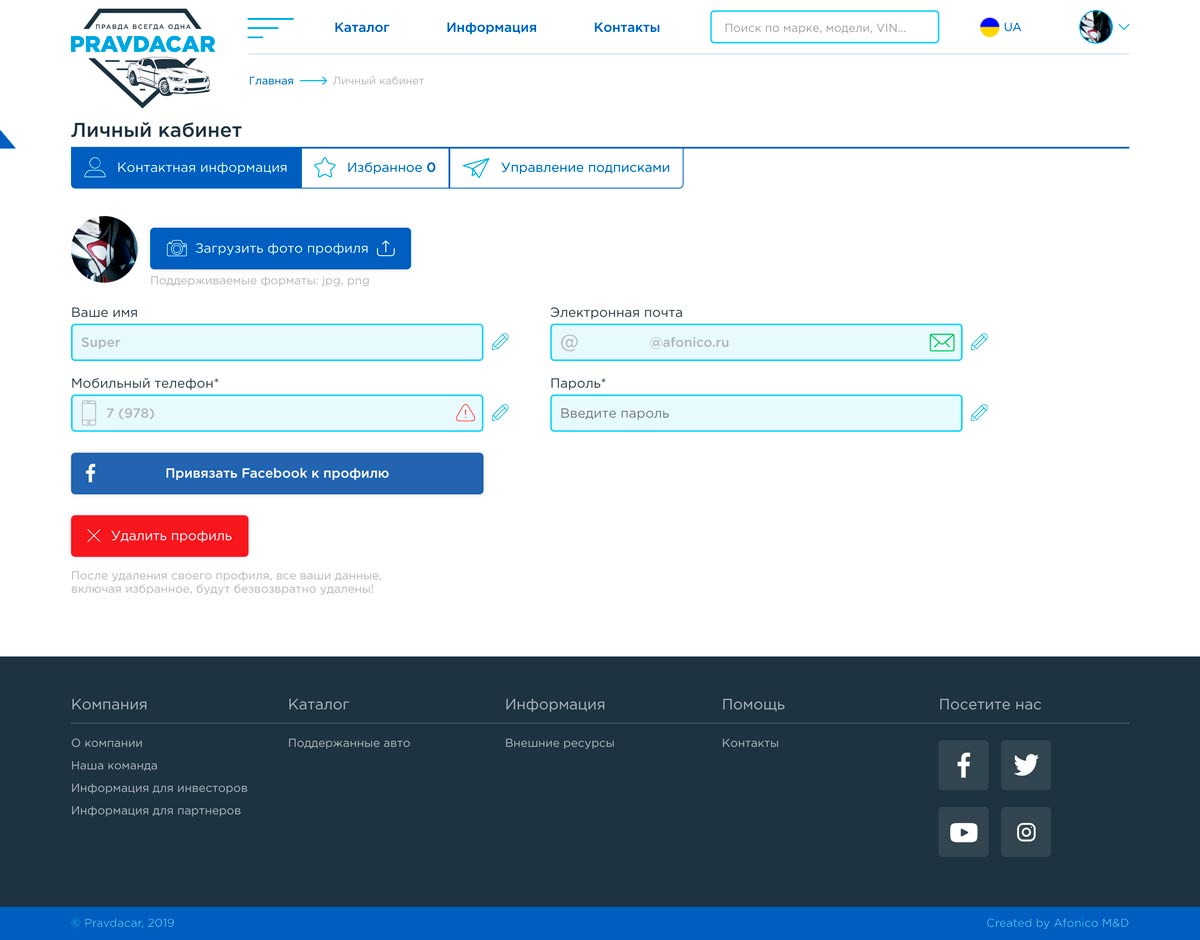Open the footer YouTube icon

[x=964, y=832]
